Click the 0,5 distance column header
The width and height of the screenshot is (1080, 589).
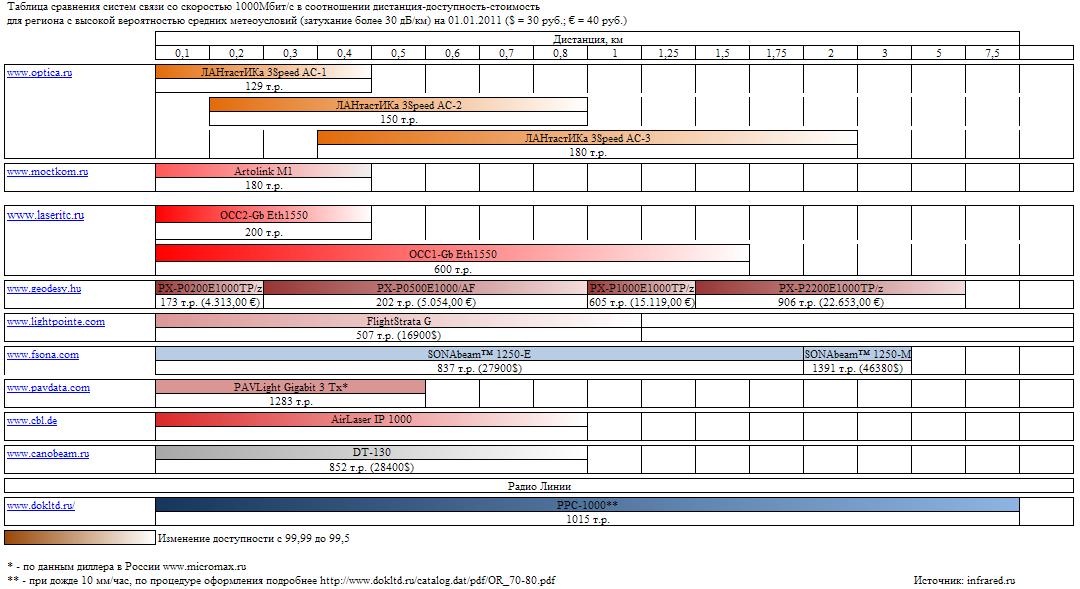398,53
